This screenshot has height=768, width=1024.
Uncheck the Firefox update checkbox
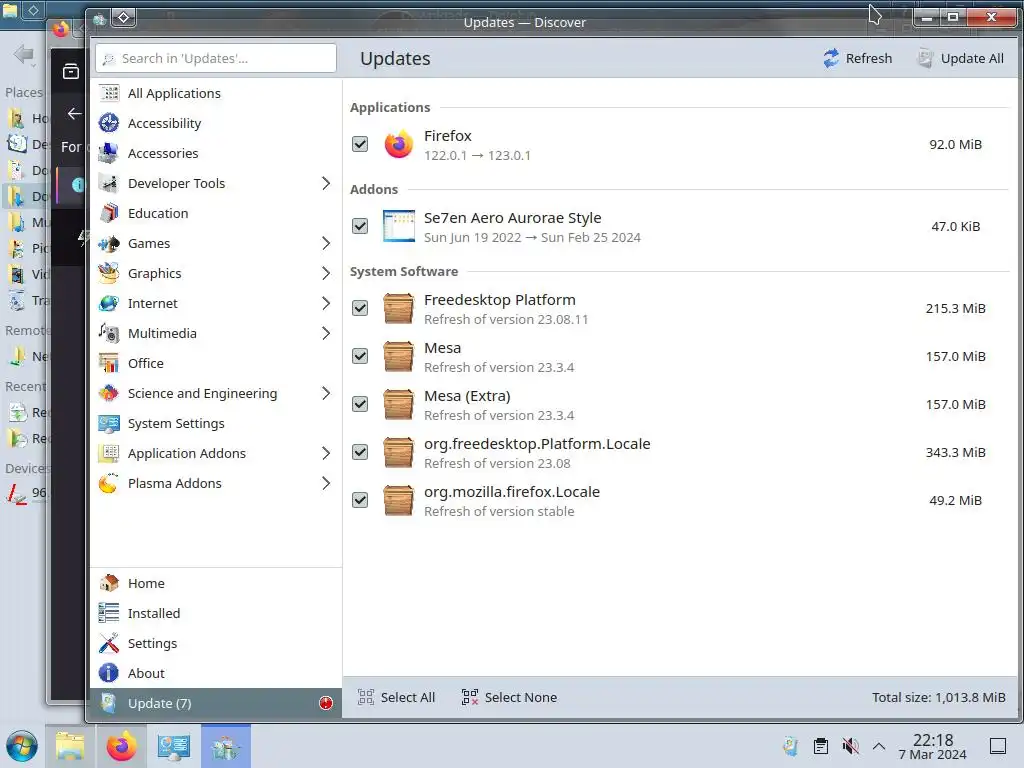360,144
